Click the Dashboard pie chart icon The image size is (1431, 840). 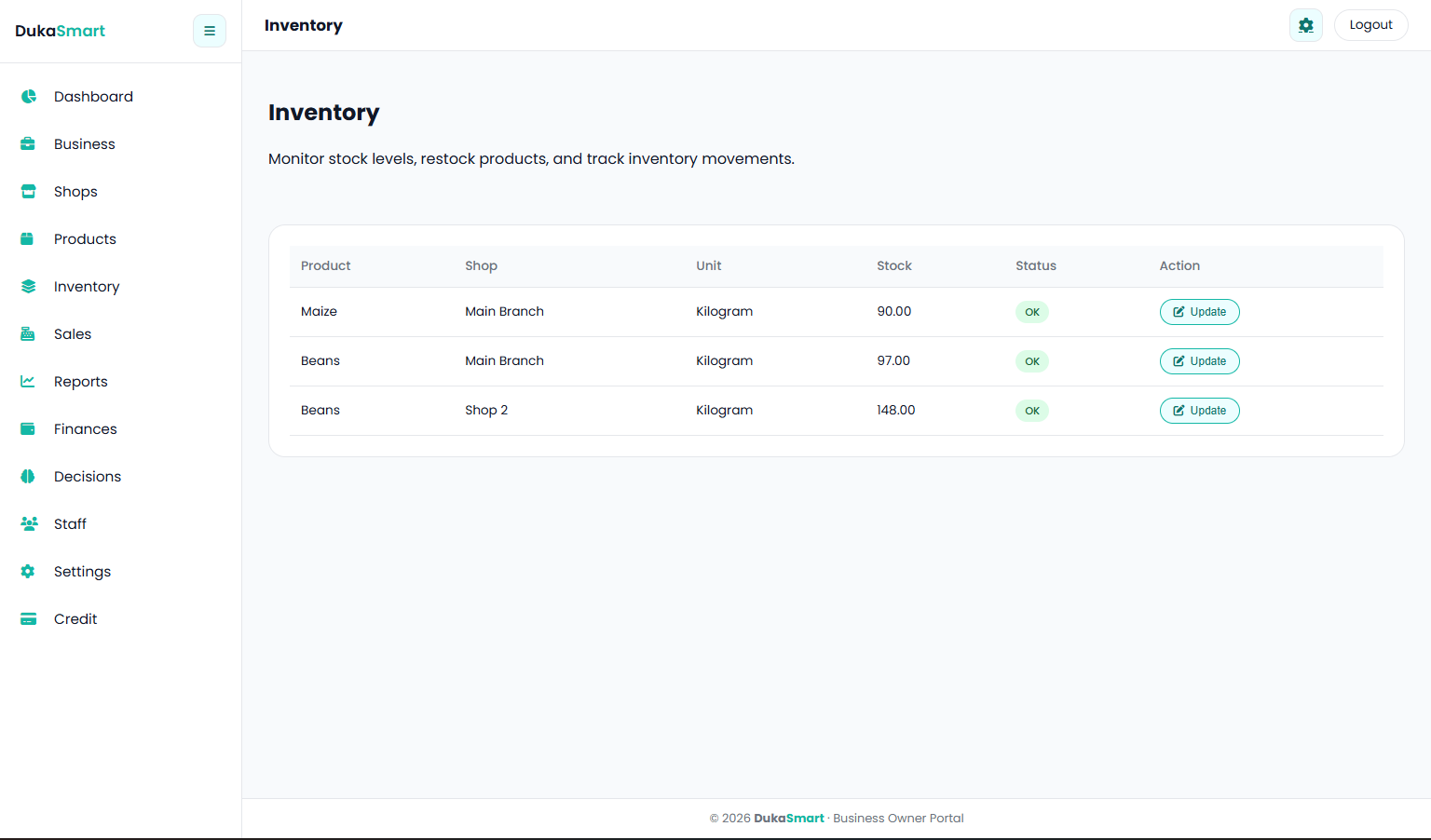[29, 97]
